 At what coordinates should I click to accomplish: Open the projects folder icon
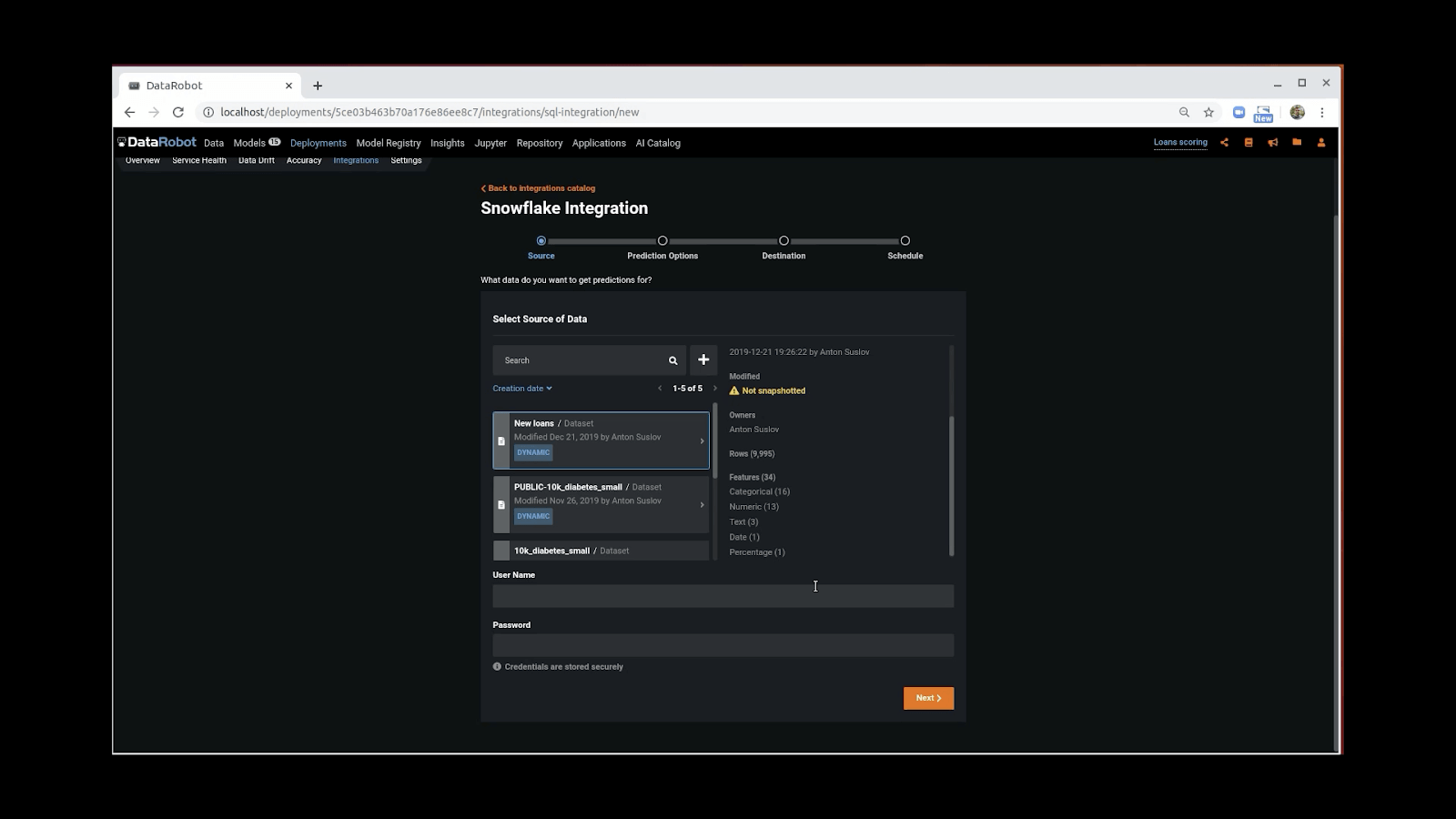[1297, 142]
